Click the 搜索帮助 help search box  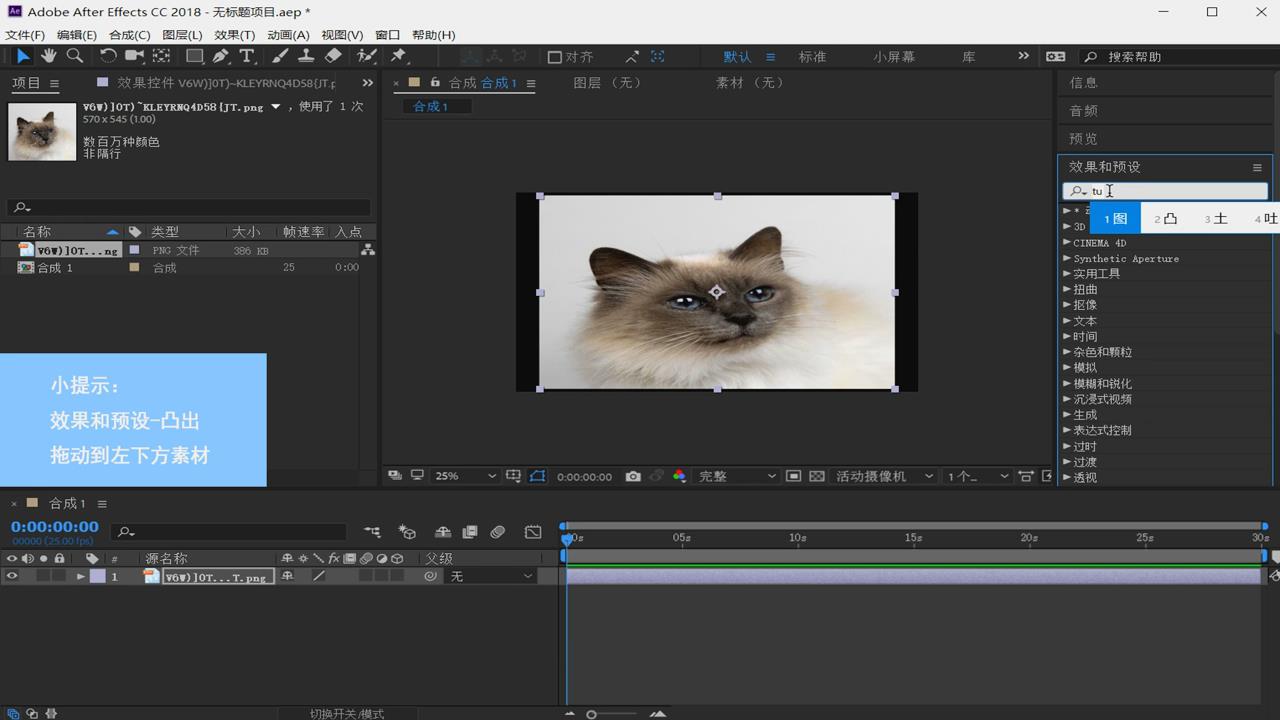[x=1177, y=57]
